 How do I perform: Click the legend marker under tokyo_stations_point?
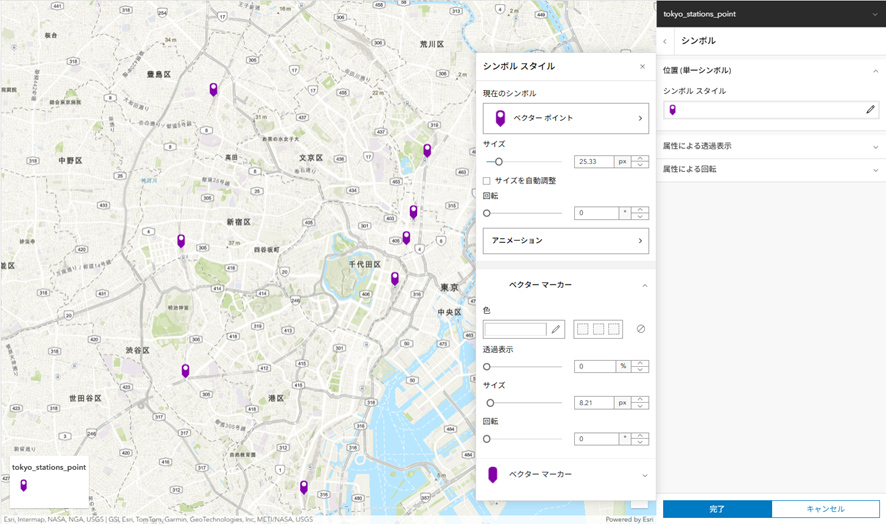pyautogui.click(x=24, y=485)
